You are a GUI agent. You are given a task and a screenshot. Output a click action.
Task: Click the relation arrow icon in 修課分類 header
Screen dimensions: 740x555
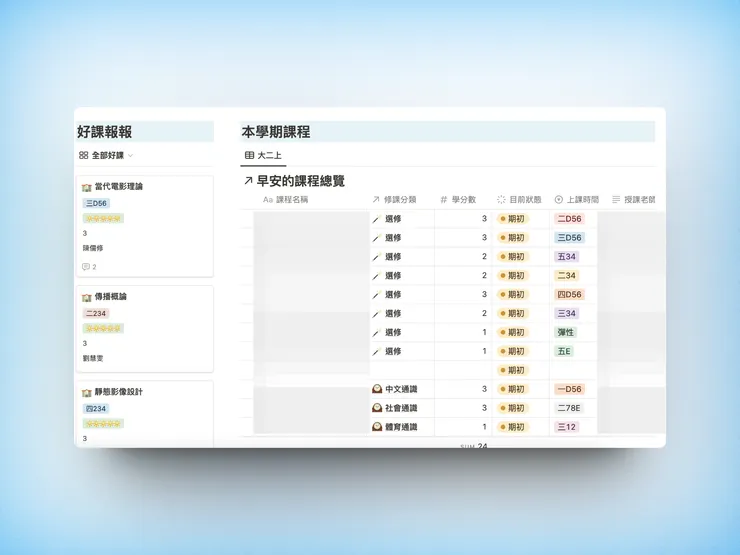tap(376, 200)
